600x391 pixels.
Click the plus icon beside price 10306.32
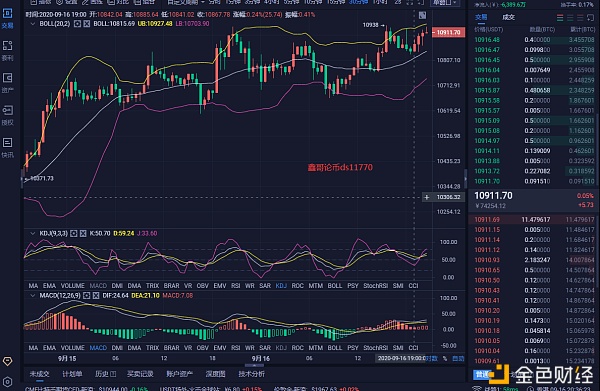pyautogui.click(x=427, y=197)
